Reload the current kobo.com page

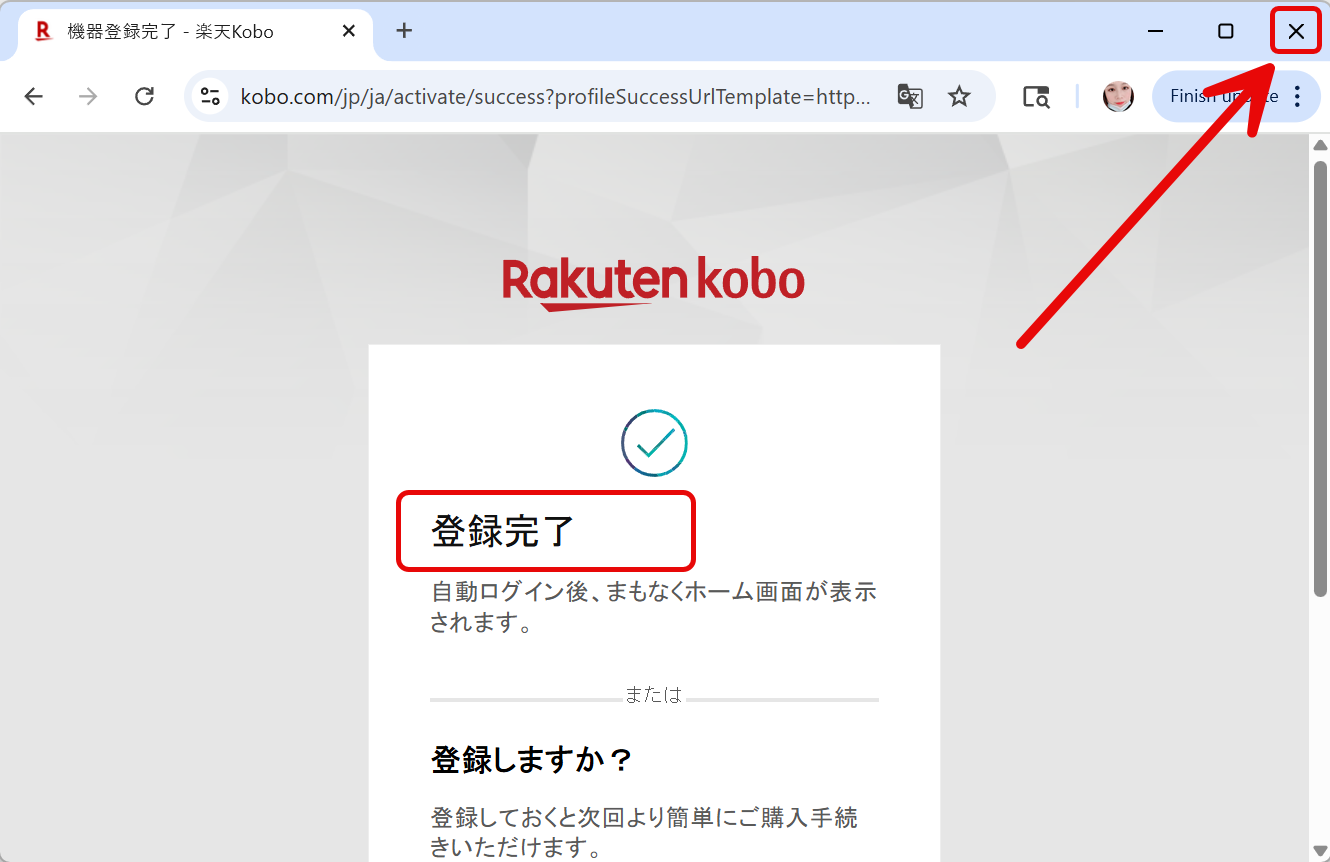pos(144,96)
